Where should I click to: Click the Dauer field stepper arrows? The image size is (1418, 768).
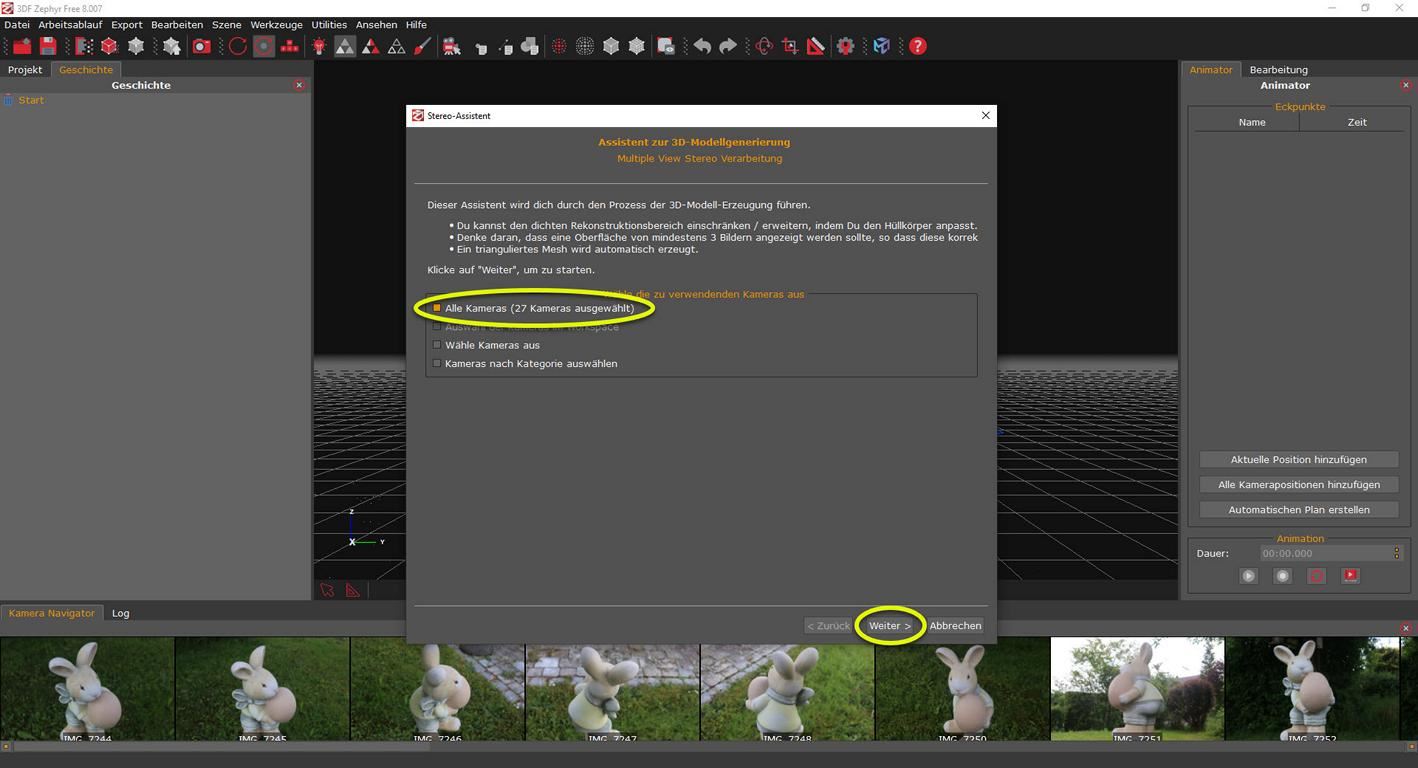point(1397,553)
